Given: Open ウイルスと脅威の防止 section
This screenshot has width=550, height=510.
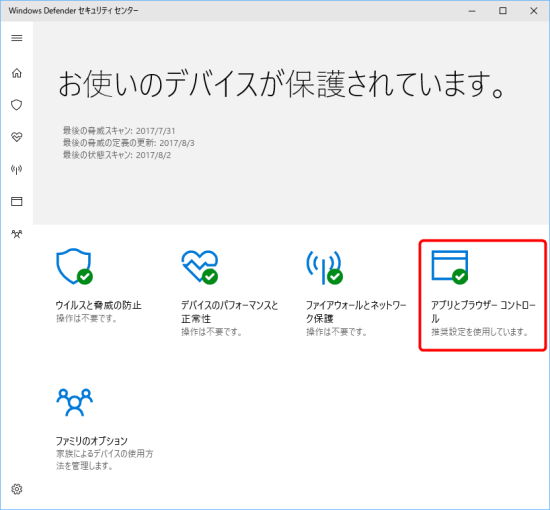Looking at the screenshot, I should coord(99,305).
